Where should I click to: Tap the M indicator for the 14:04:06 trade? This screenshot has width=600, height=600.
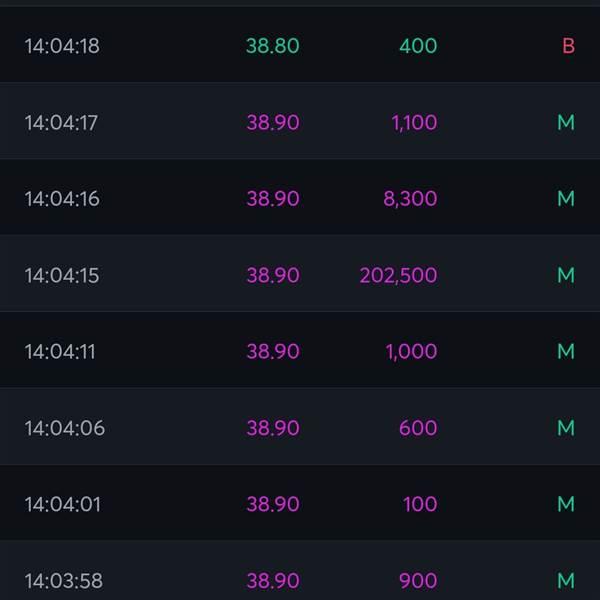click(566, 428)
